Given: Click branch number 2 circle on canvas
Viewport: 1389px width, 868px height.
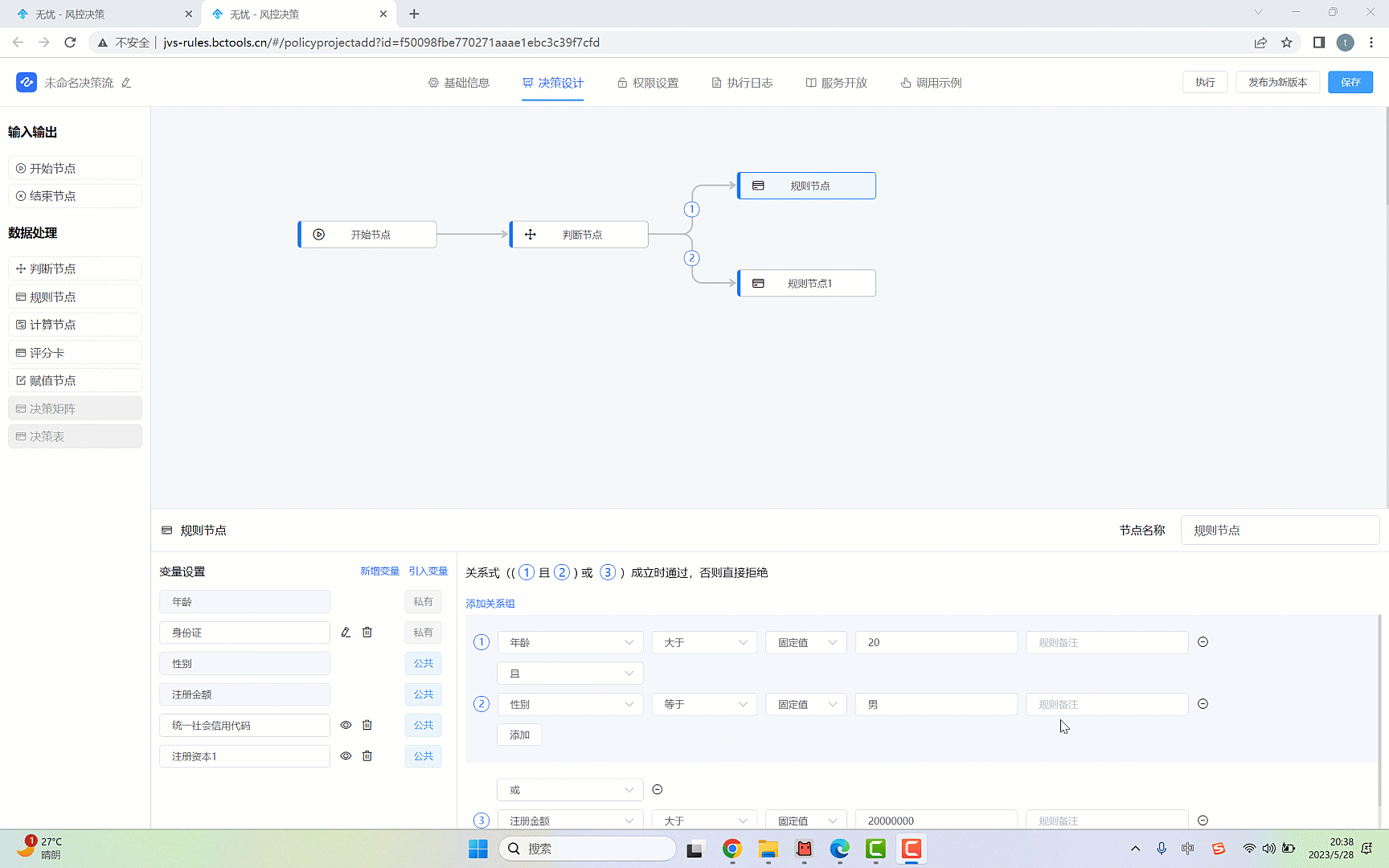Looking at the screenshot, I should click(691, 258).
